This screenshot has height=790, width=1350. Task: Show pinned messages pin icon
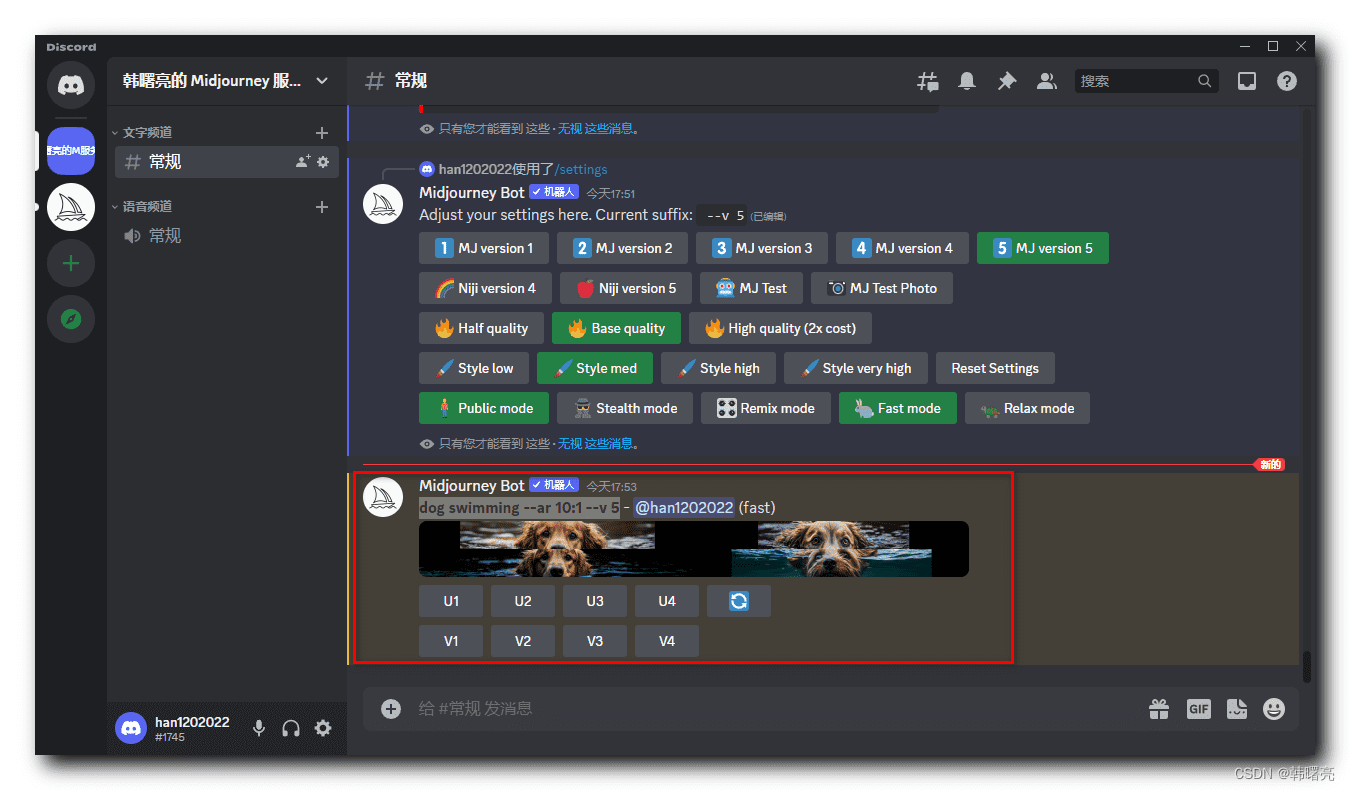pyautogui.click(x=1007, y=81)
